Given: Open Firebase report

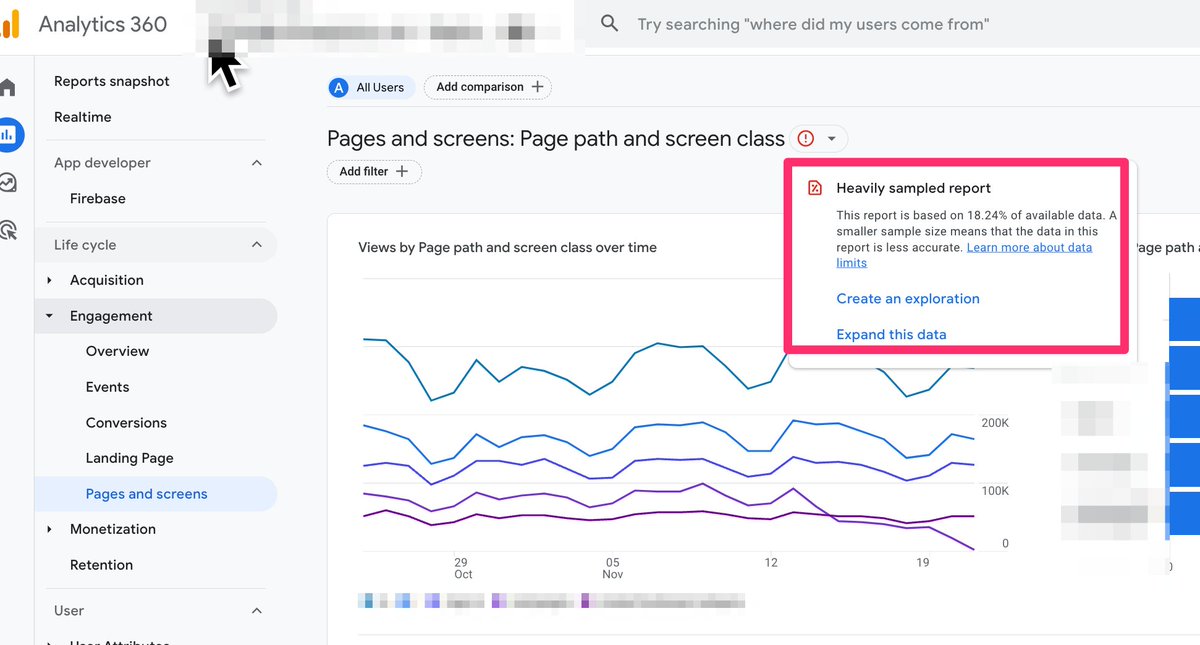Looking at the screenshot, I should click(98, 198).
